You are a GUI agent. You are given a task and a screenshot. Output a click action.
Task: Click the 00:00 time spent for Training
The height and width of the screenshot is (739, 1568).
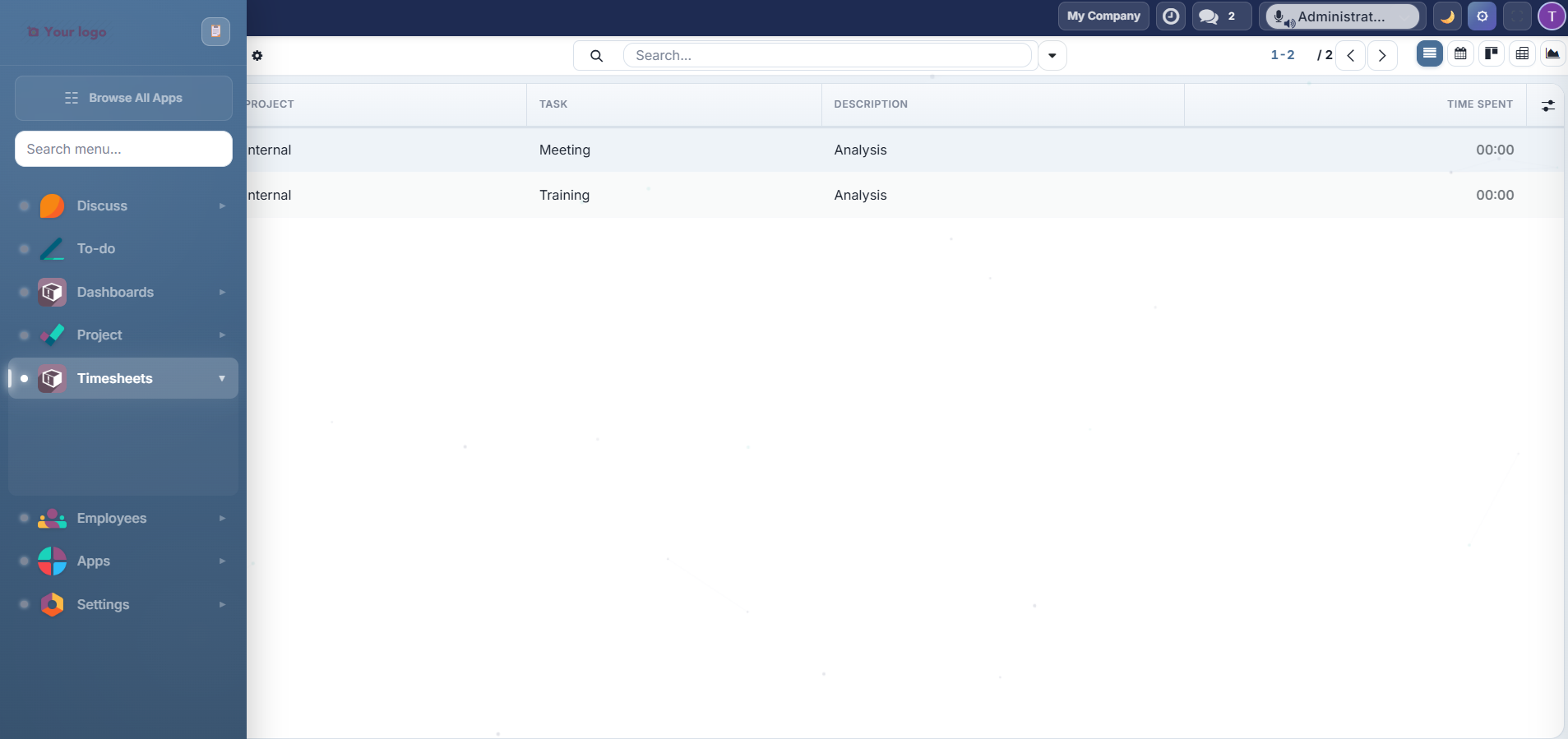(1495, 195)
